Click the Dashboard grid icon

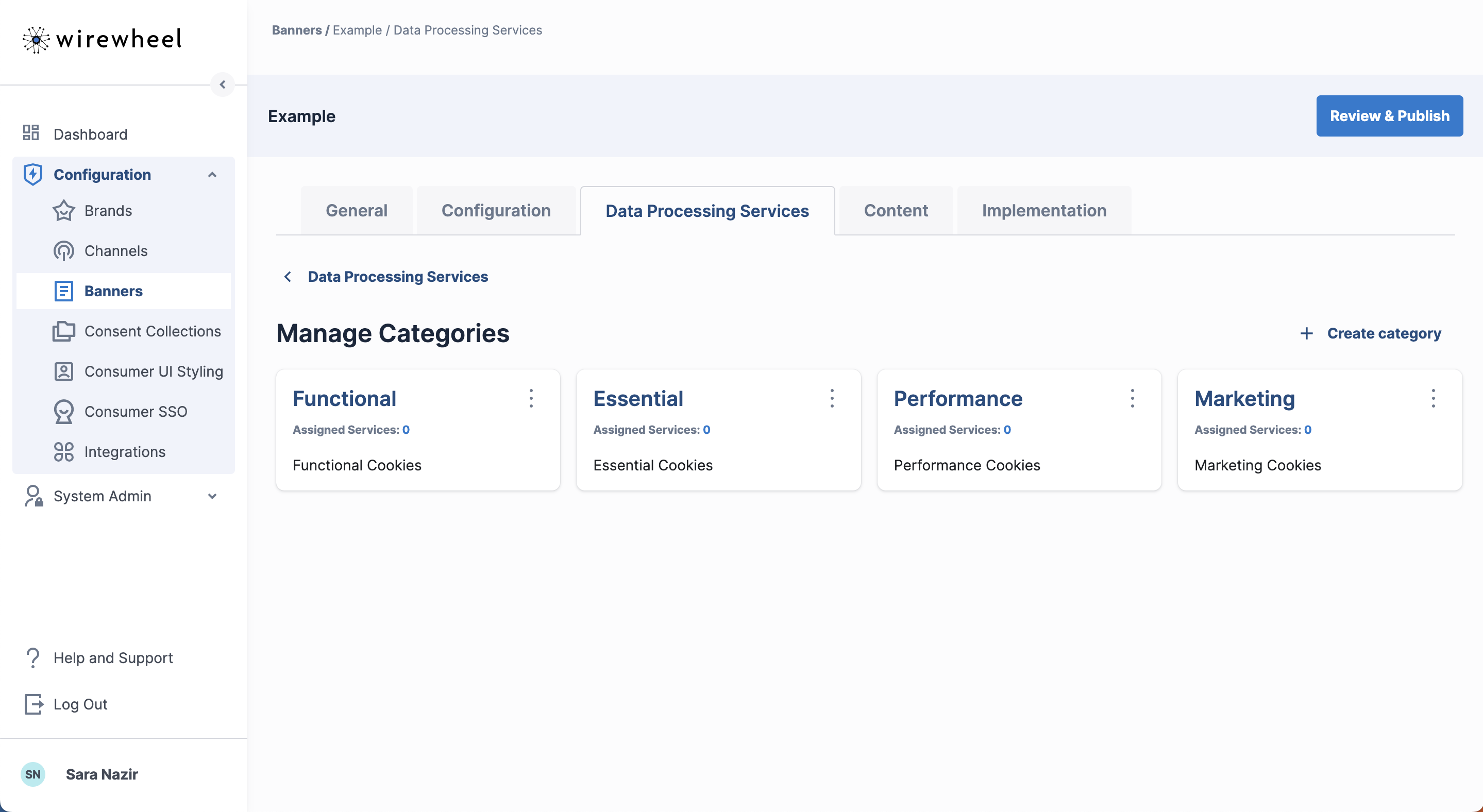[x=30, y=133]
